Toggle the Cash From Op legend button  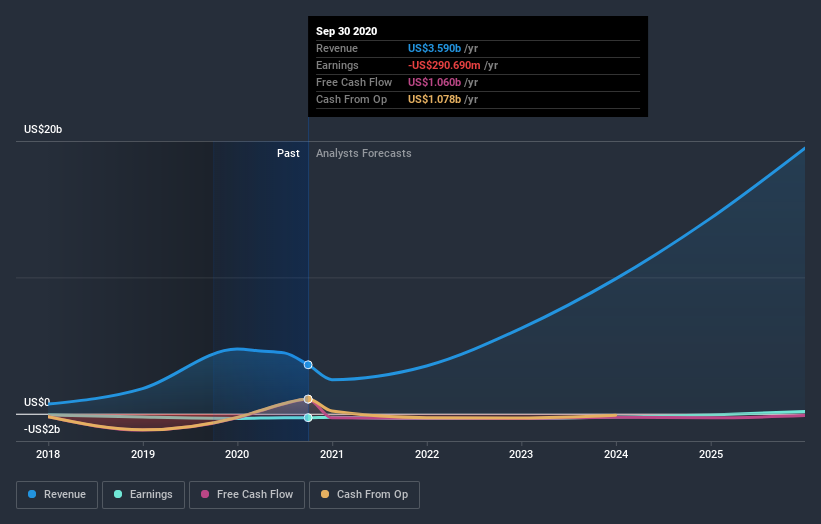pyautogui.click(x=364, y=495)
